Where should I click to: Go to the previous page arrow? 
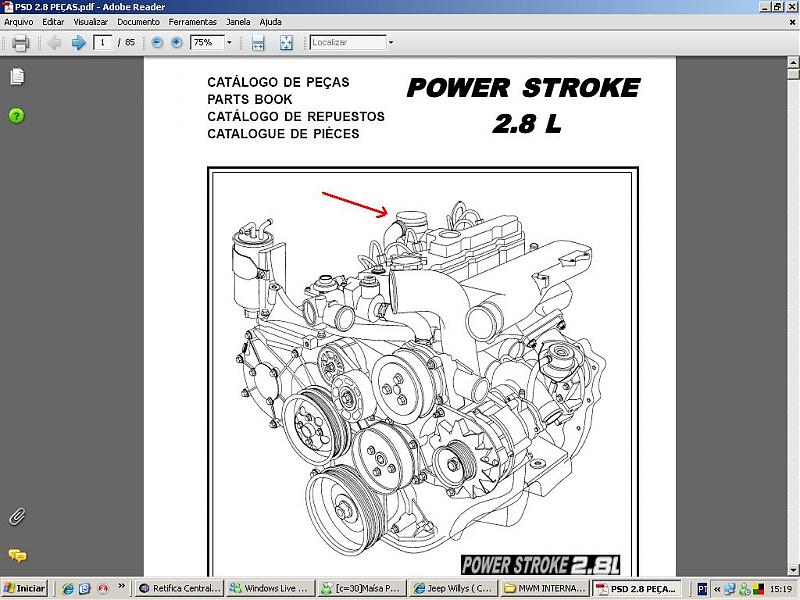55,43
